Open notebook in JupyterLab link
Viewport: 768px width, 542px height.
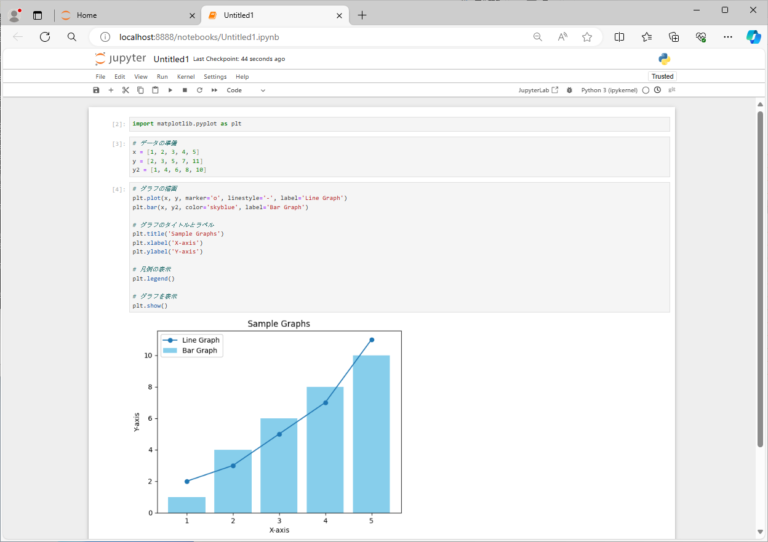(538, 90)
